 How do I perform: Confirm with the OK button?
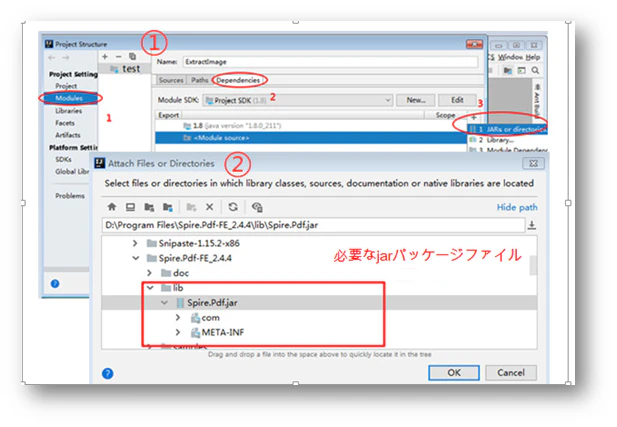tap(454, 373)
